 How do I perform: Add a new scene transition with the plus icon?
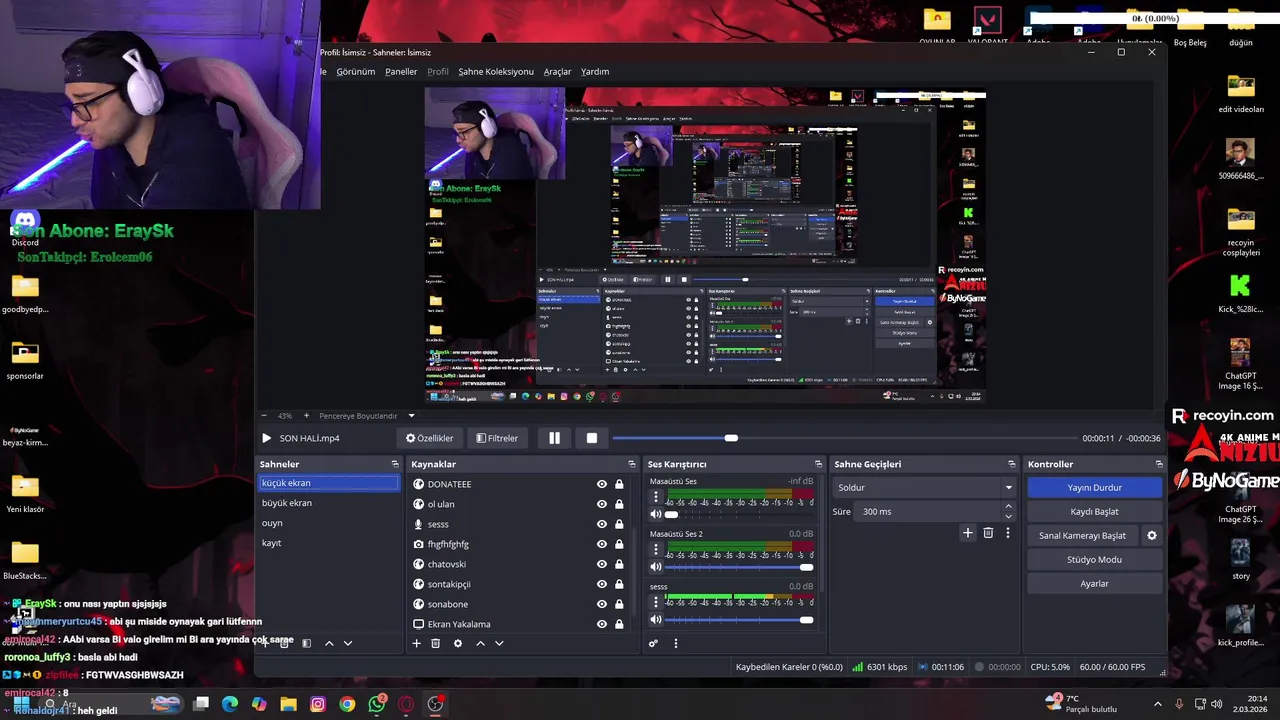(x=967, y=533)
